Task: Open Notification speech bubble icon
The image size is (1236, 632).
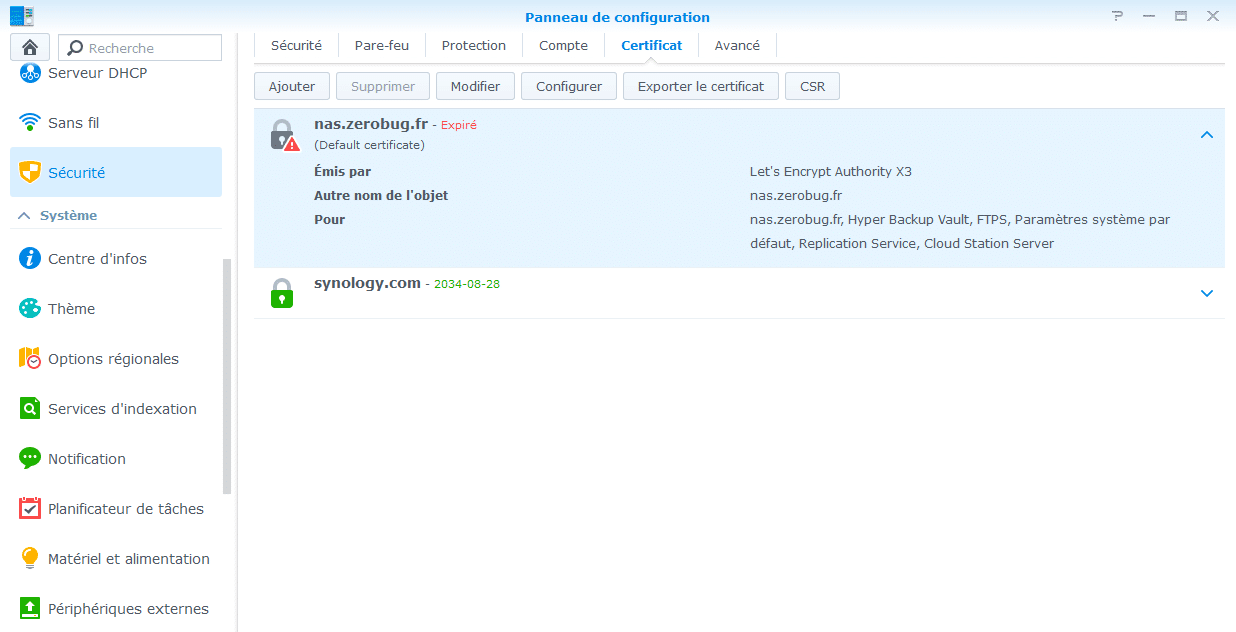Action: click(30, 459)
